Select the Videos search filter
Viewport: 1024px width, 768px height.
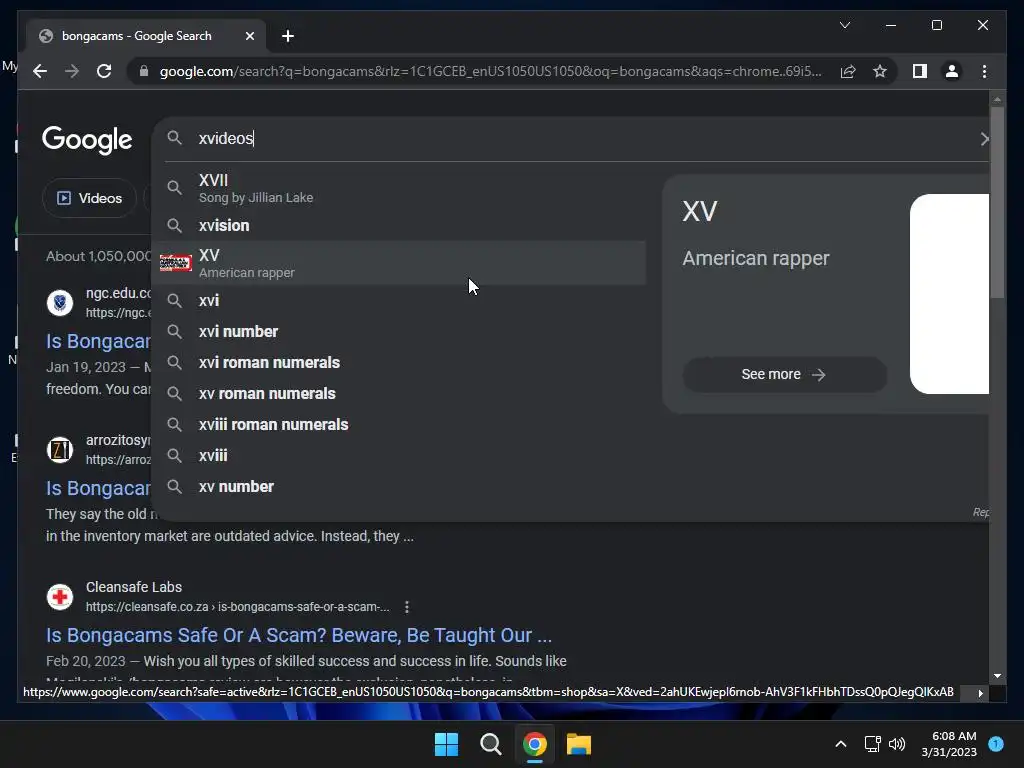pos(89,198)
